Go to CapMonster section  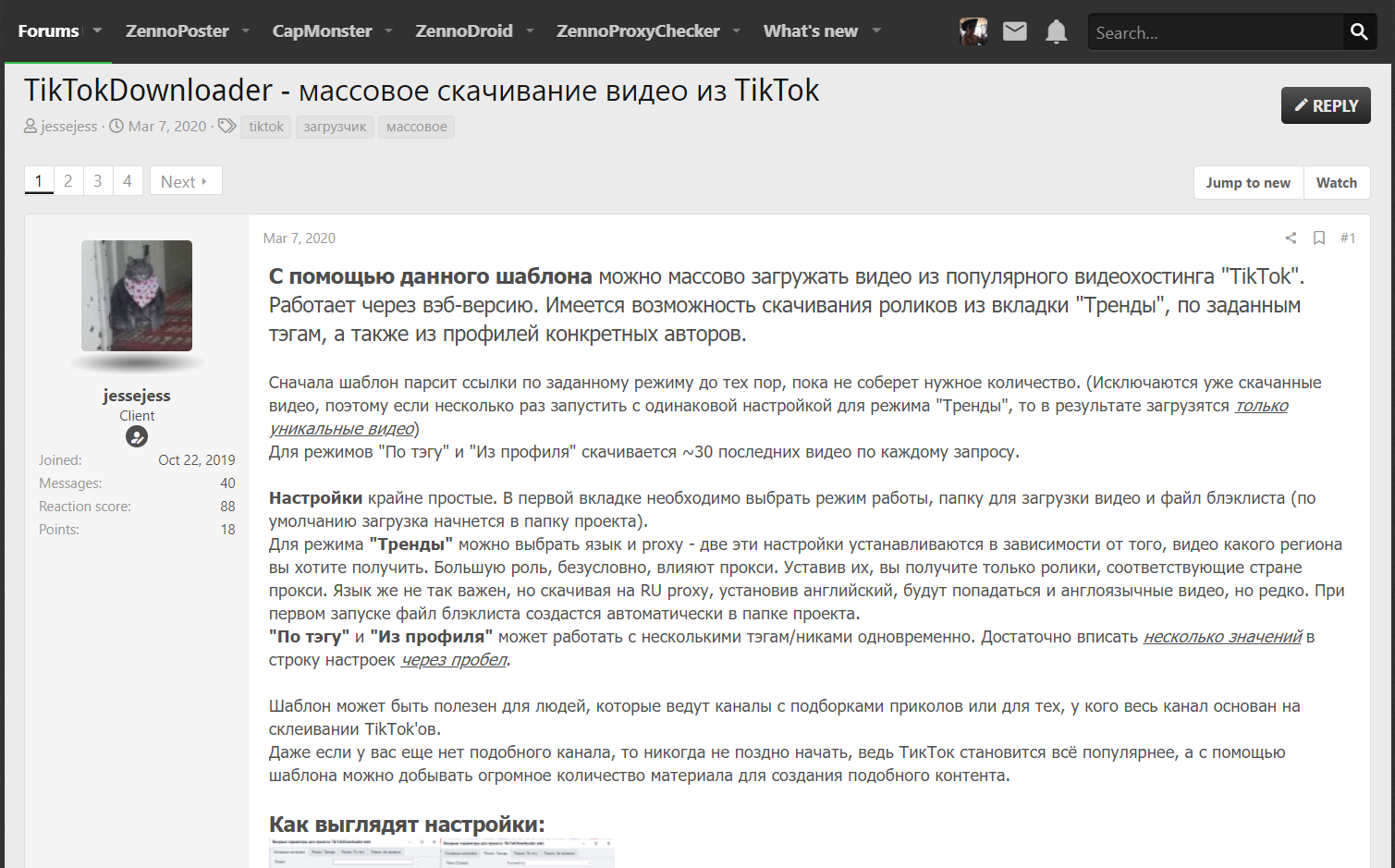coord(322,31)
